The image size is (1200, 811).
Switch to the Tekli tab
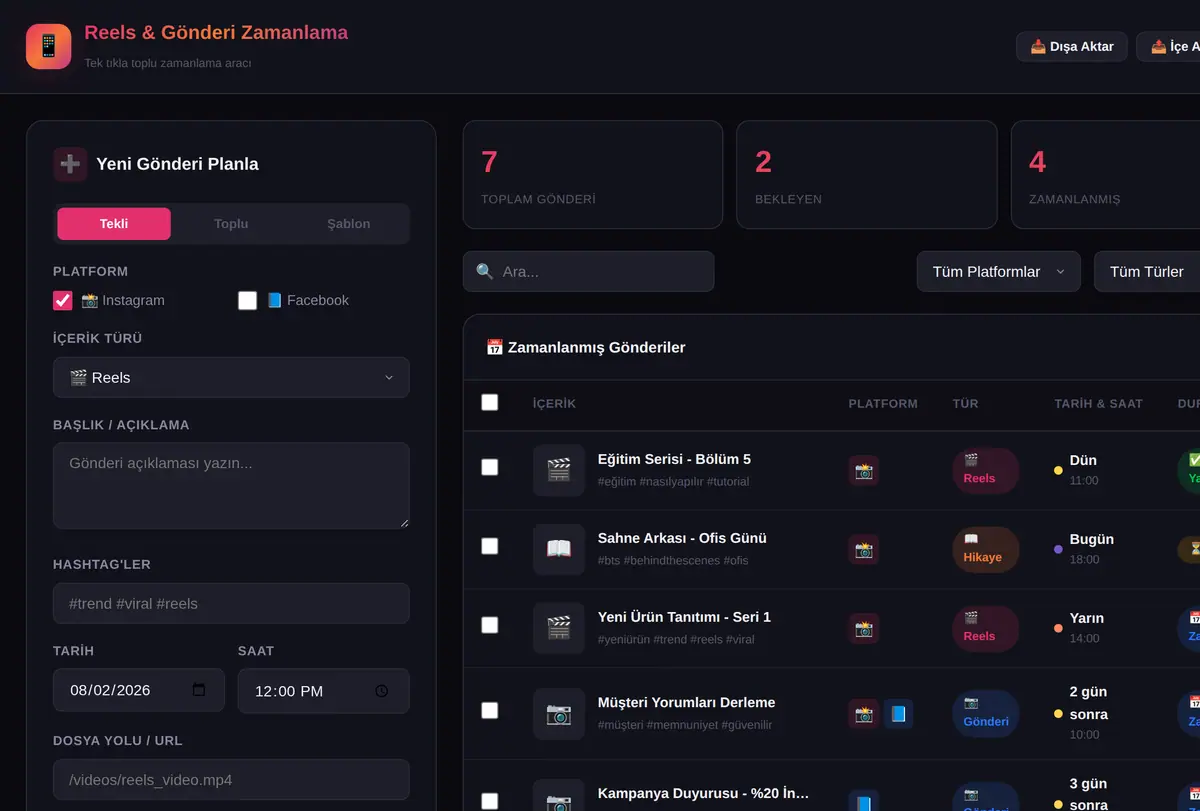(x=114, y=224)
